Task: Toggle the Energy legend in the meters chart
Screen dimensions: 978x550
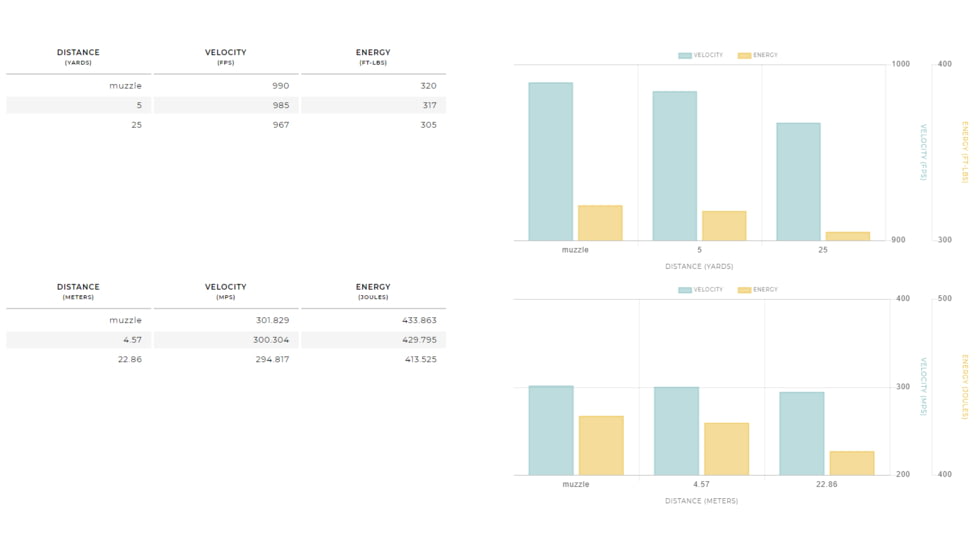Action: coord(757,290)
